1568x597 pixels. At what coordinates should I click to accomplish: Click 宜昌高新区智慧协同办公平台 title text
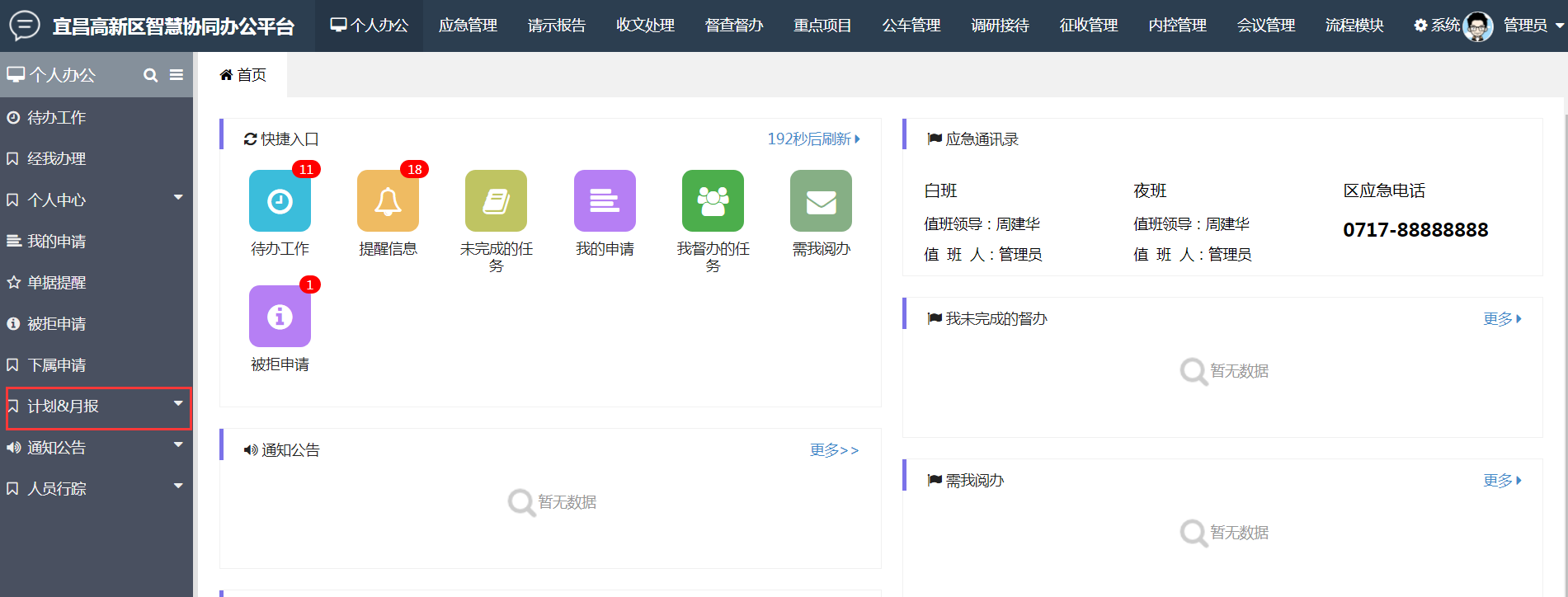[x=173, y=26]
